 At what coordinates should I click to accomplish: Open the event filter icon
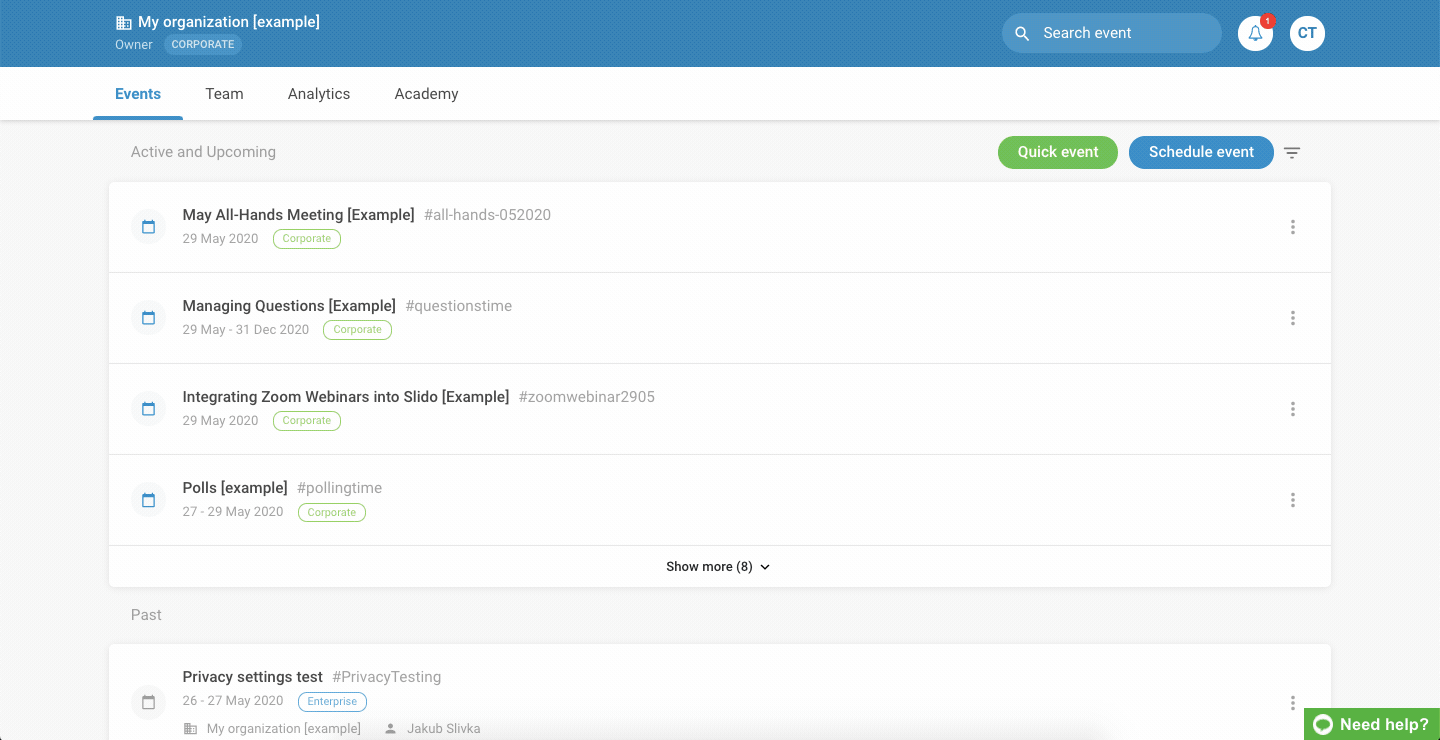click(1292, 153)
